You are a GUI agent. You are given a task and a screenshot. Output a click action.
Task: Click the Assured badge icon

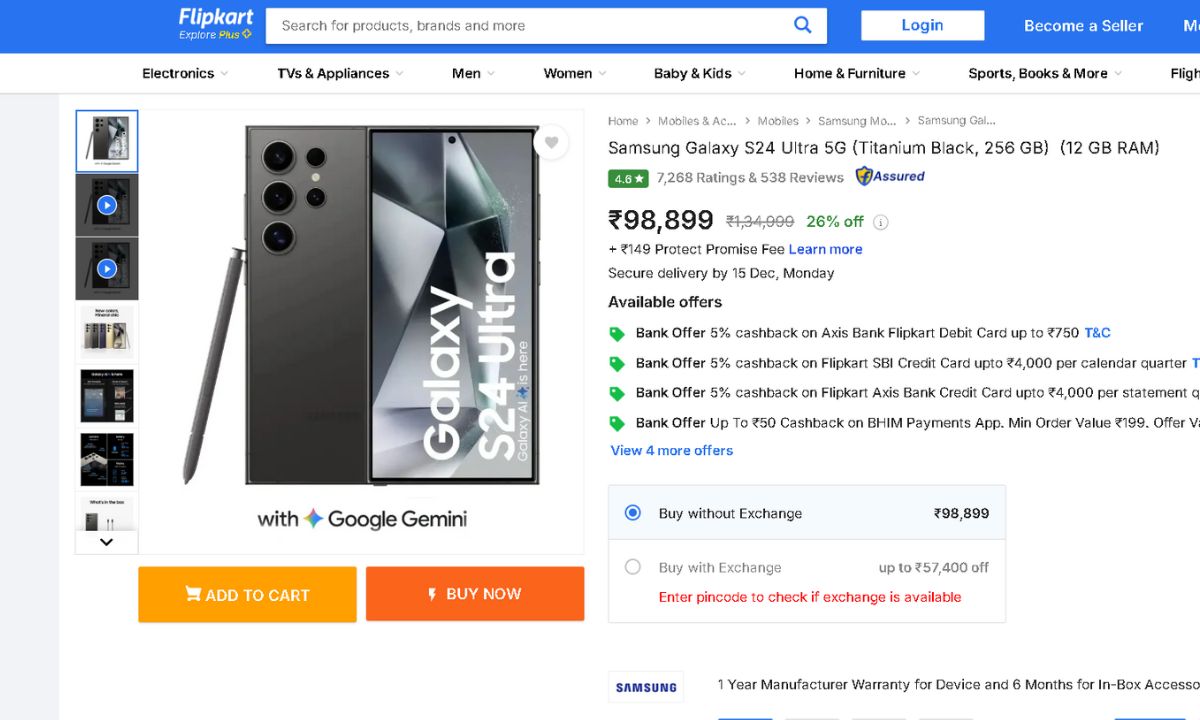(889, 177)
